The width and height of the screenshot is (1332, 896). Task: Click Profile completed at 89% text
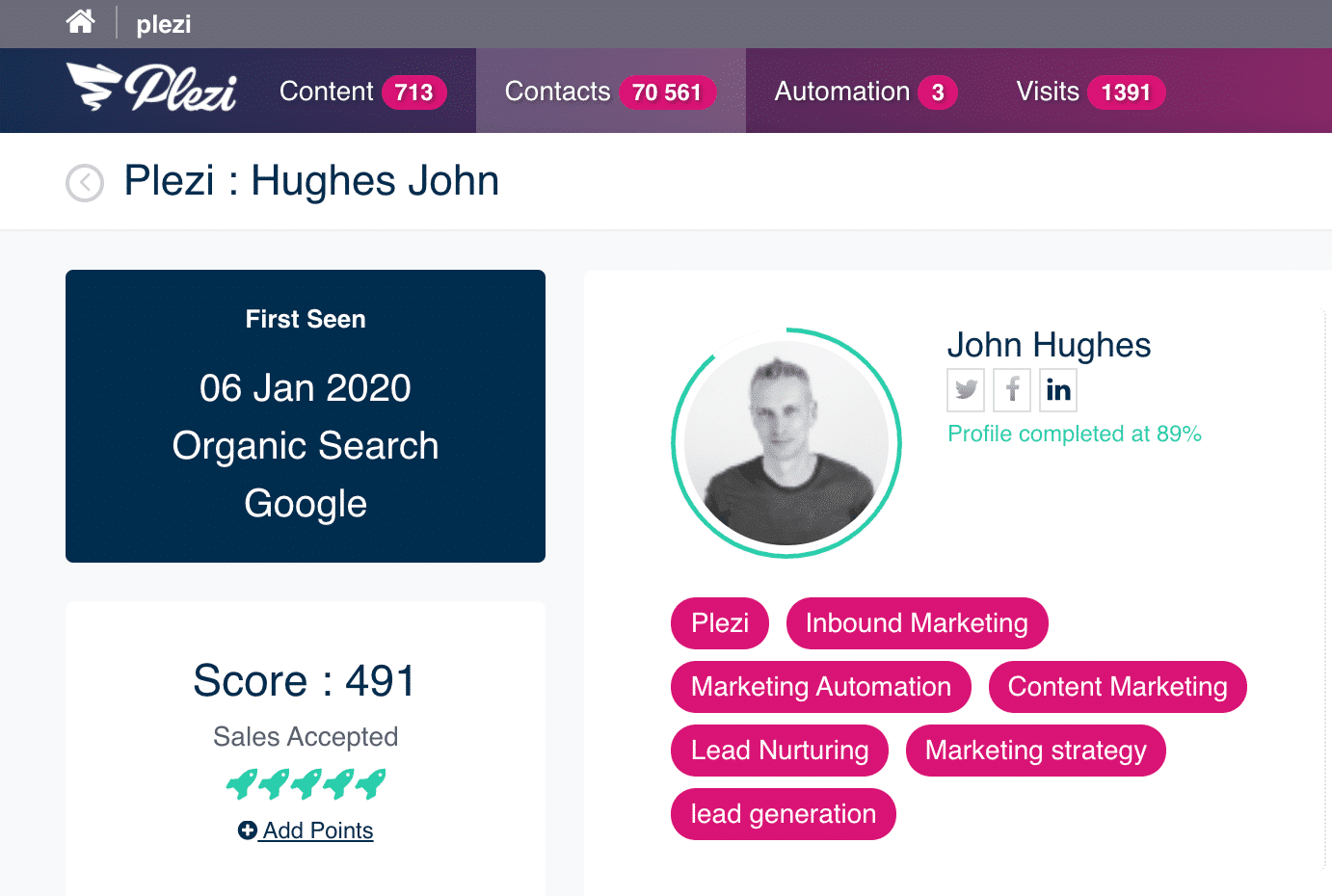pyautogui.click(x=1075, y=434)
